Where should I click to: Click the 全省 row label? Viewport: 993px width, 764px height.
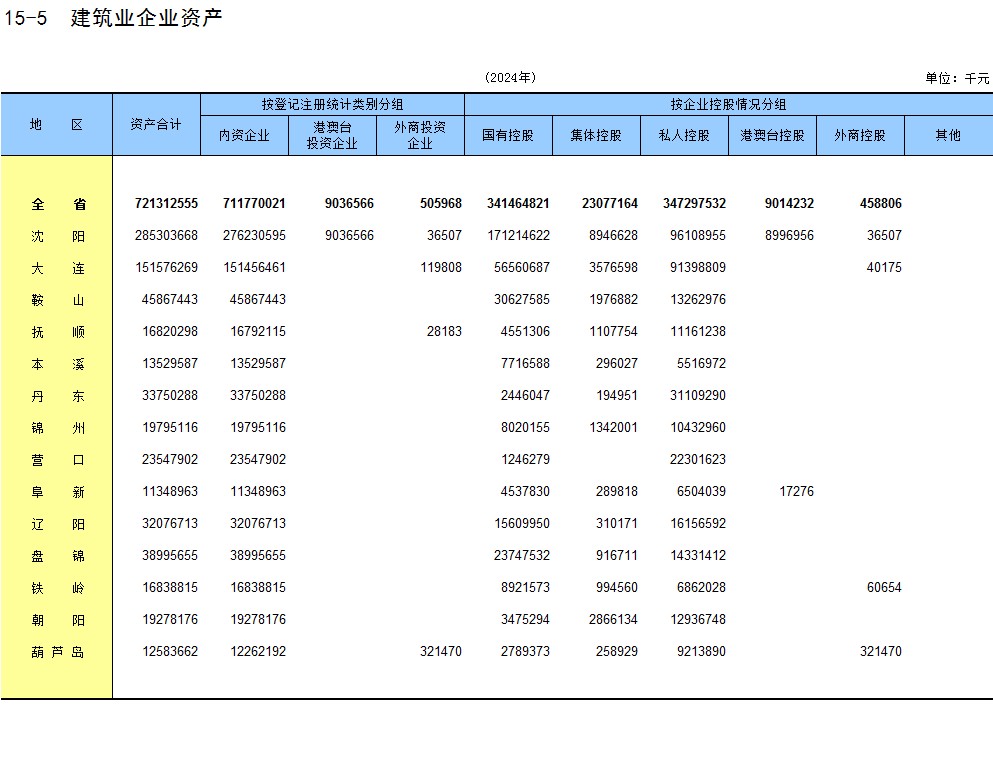(58, 204)
